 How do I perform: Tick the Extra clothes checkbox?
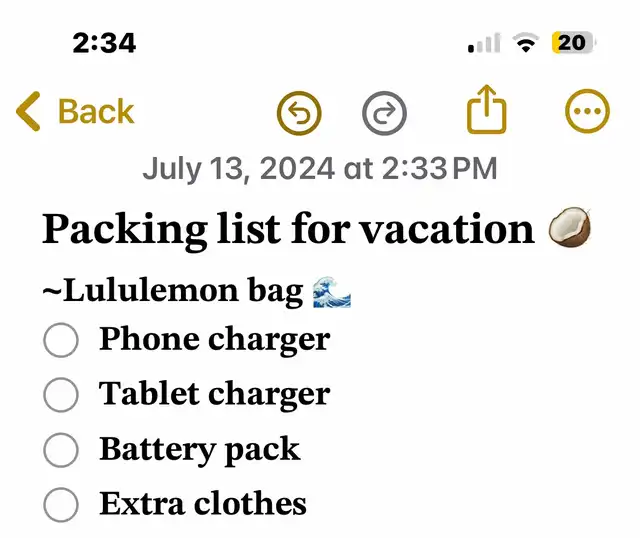click(61, 505)
